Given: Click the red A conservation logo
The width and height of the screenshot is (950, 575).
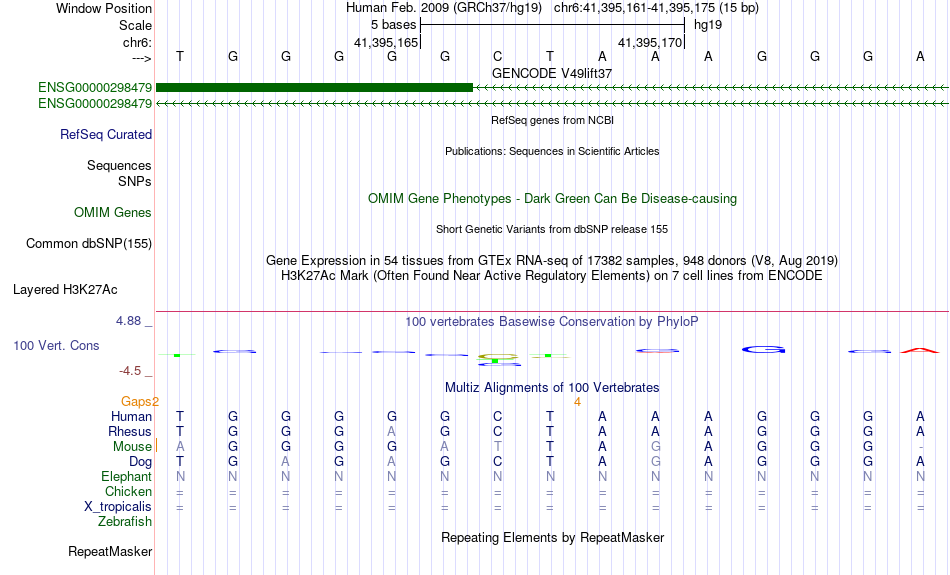Looking at the screenshot, I should click(x=920, y=350).
